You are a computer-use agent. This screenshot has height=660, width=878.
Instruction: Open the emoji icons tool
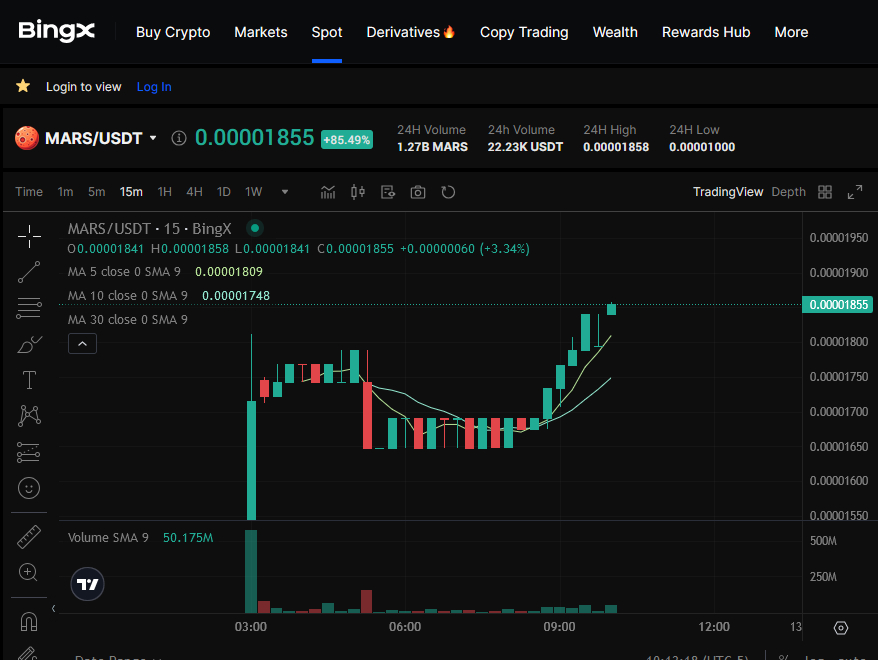pyautogui.click(x=29, y=488)
